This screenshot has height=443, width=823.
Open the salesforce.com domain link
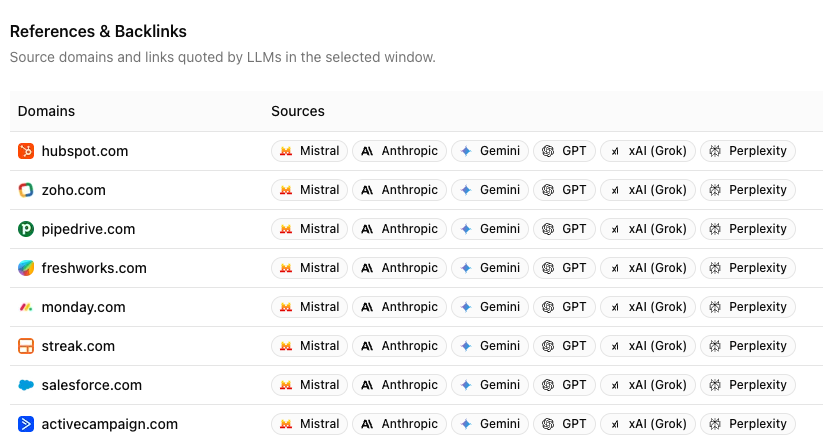coord(91,385)
